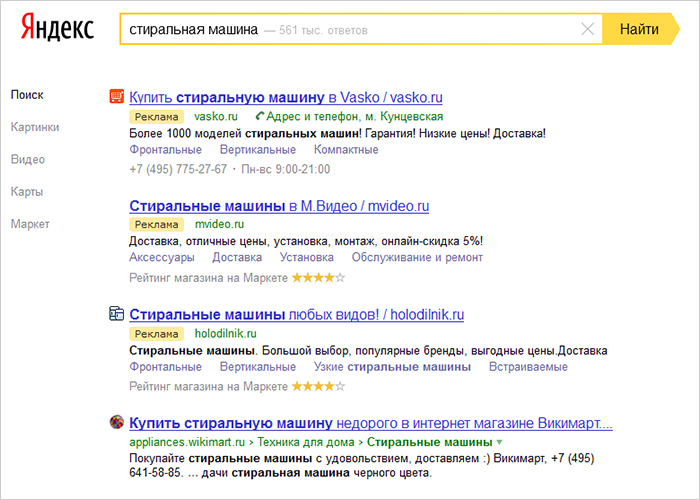Click the 561 тыс. ответов result count
The width and height of the screenshot is (700, 500).
323,30
